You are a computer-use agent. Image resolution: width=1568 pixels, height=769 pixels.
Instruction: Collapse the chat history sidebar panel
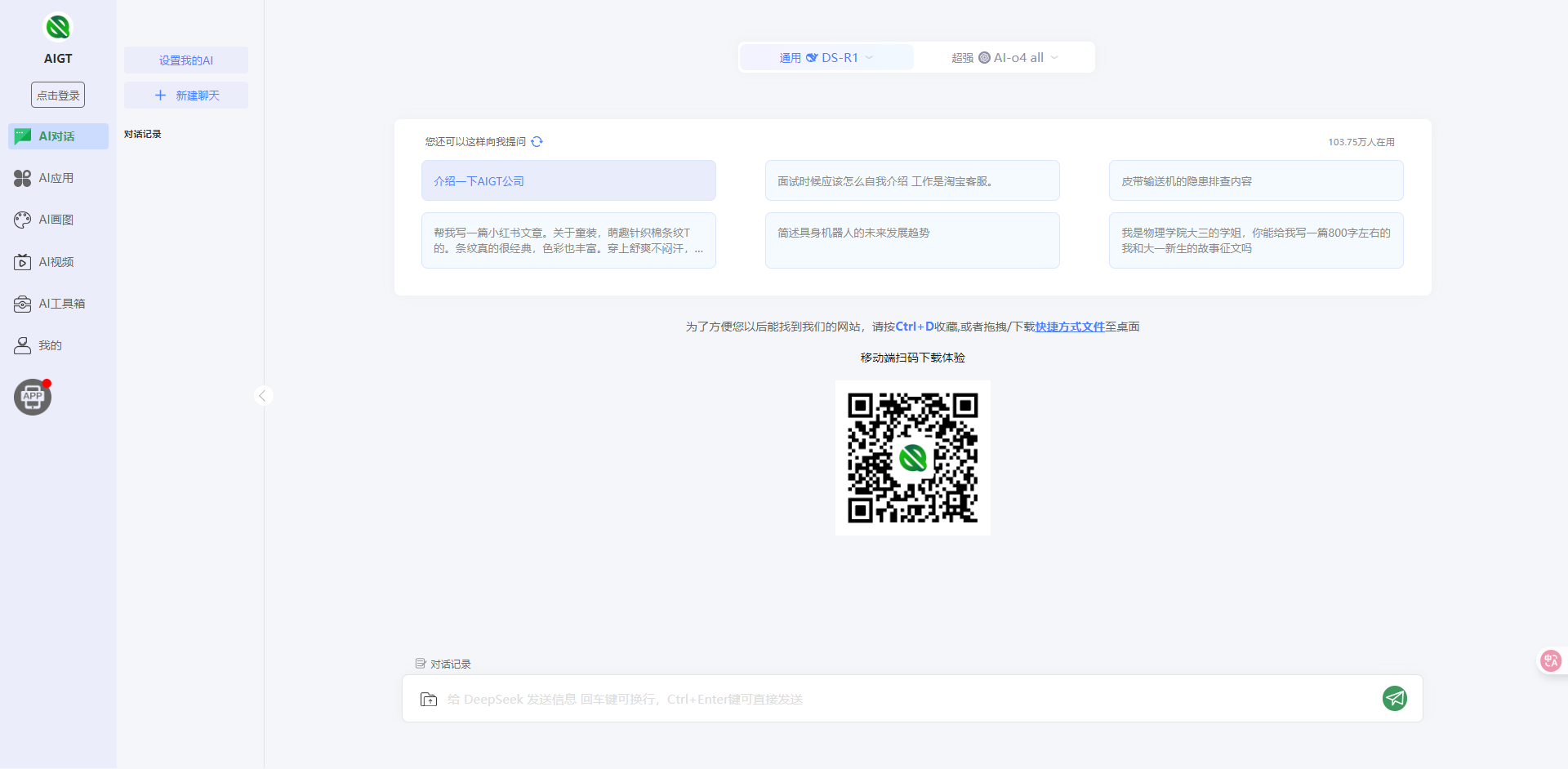point(262,396)
